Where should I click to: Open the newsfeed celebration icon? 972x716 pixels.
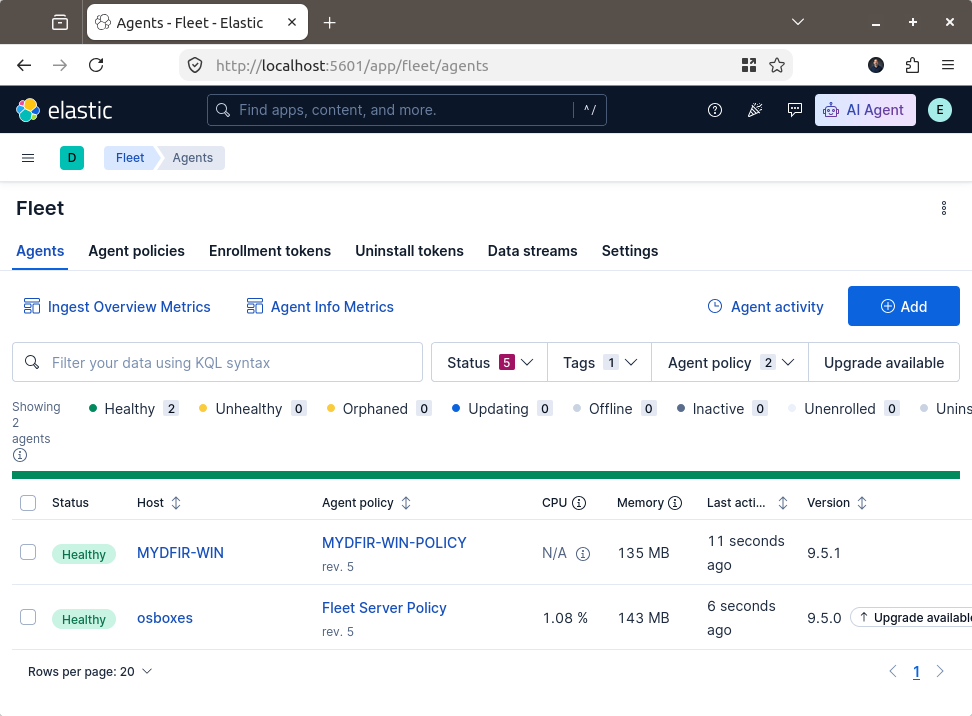point(754,110)
